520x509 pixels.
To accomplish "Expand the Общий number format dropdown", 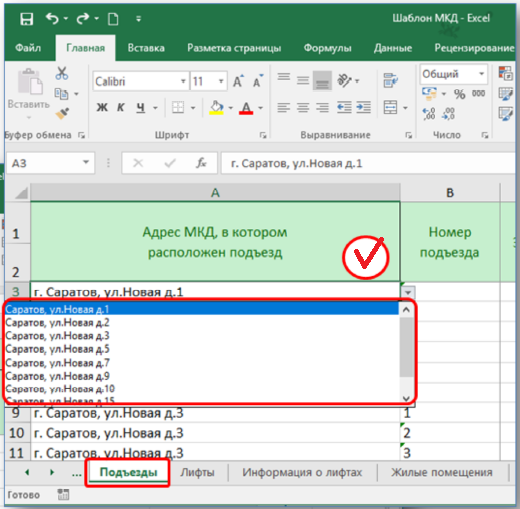I will [x=481, y=74].
